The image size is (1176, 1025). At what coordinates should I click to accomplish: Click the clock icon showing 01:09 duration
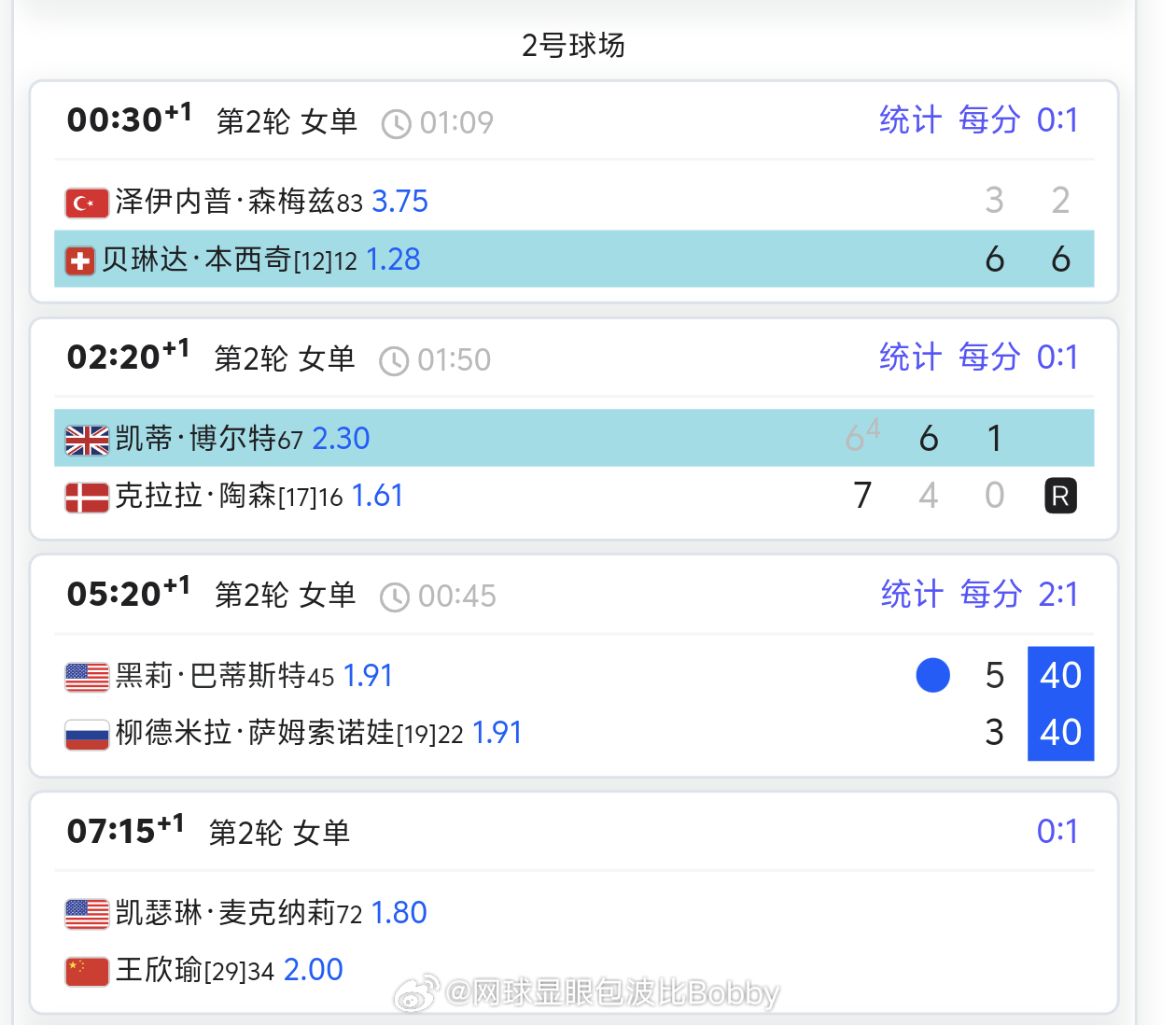pyautogui.click(x=395, y=122)
